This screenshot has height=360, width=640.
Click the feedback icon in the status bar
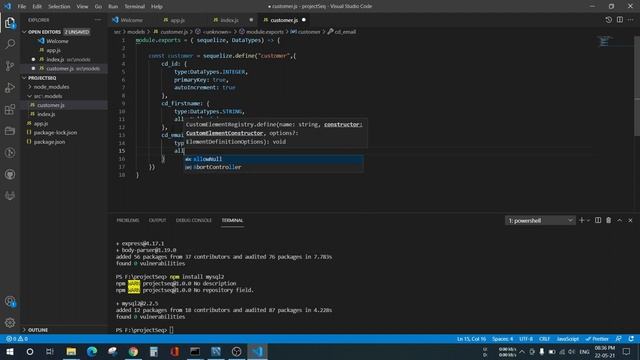tap(619, 339)
